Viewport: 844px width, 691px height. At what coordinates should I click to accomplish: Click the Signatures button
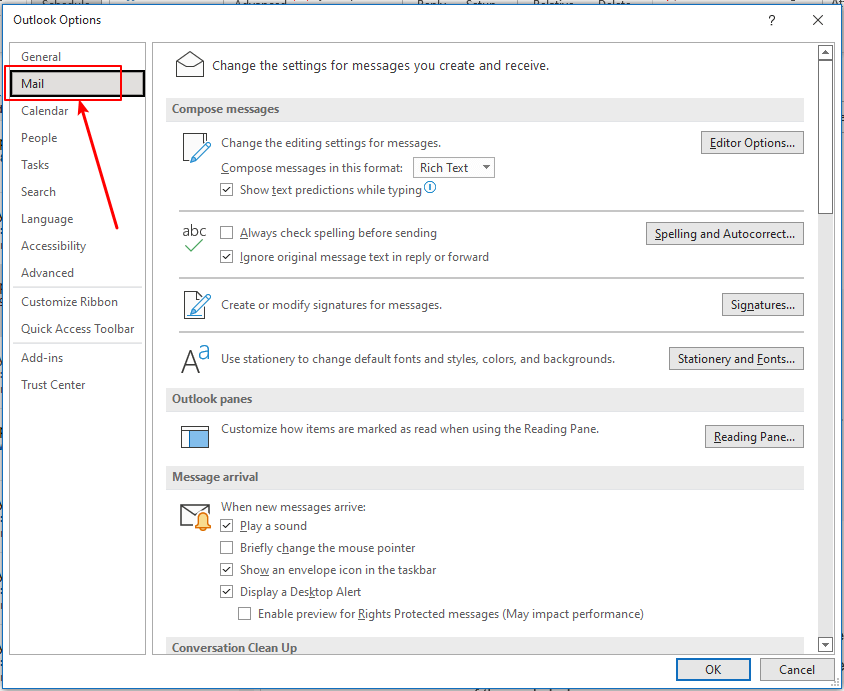[763, 305]
